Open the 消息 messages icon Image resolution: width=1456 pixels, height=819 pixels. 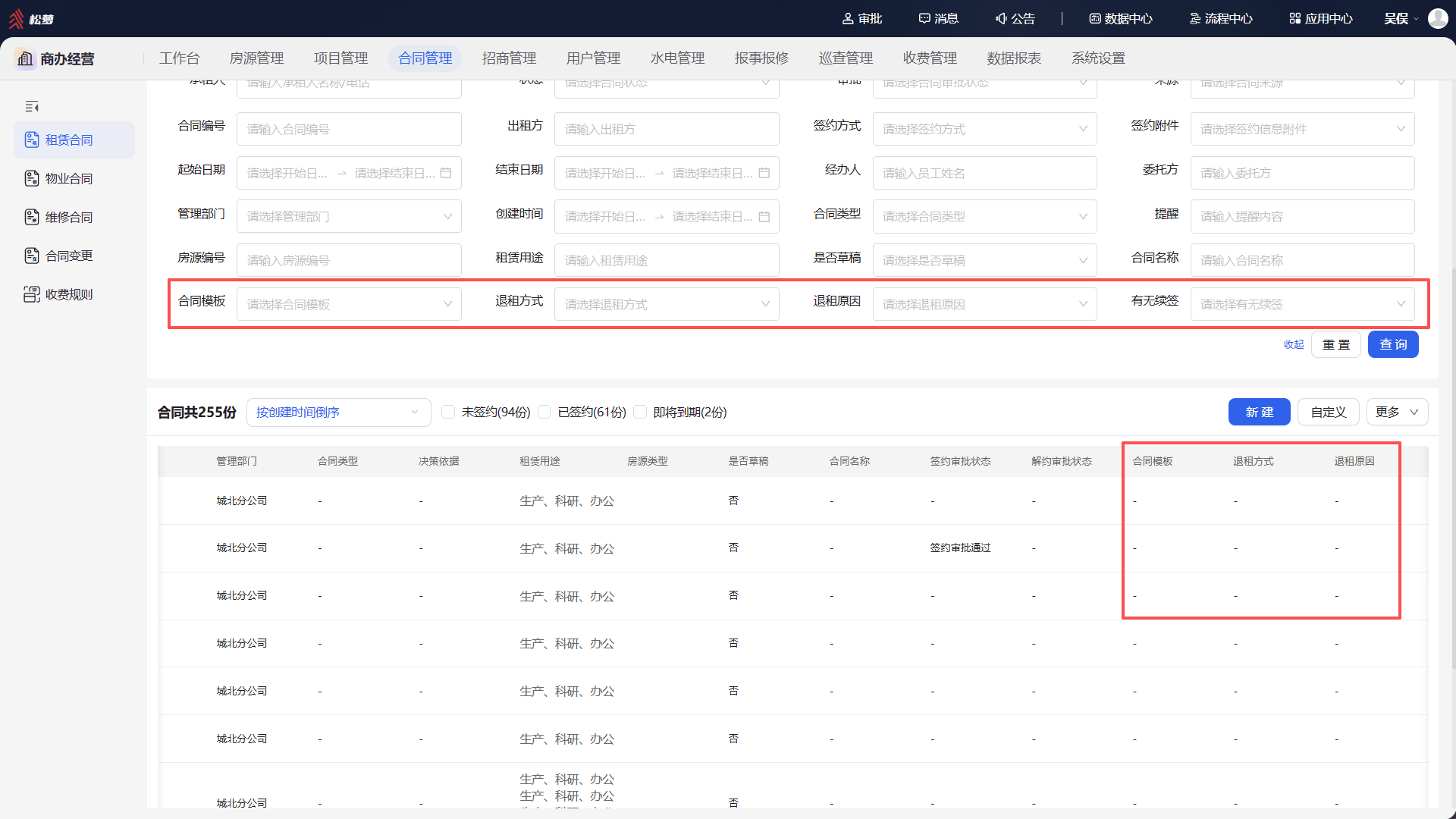[x=924, y=18]
